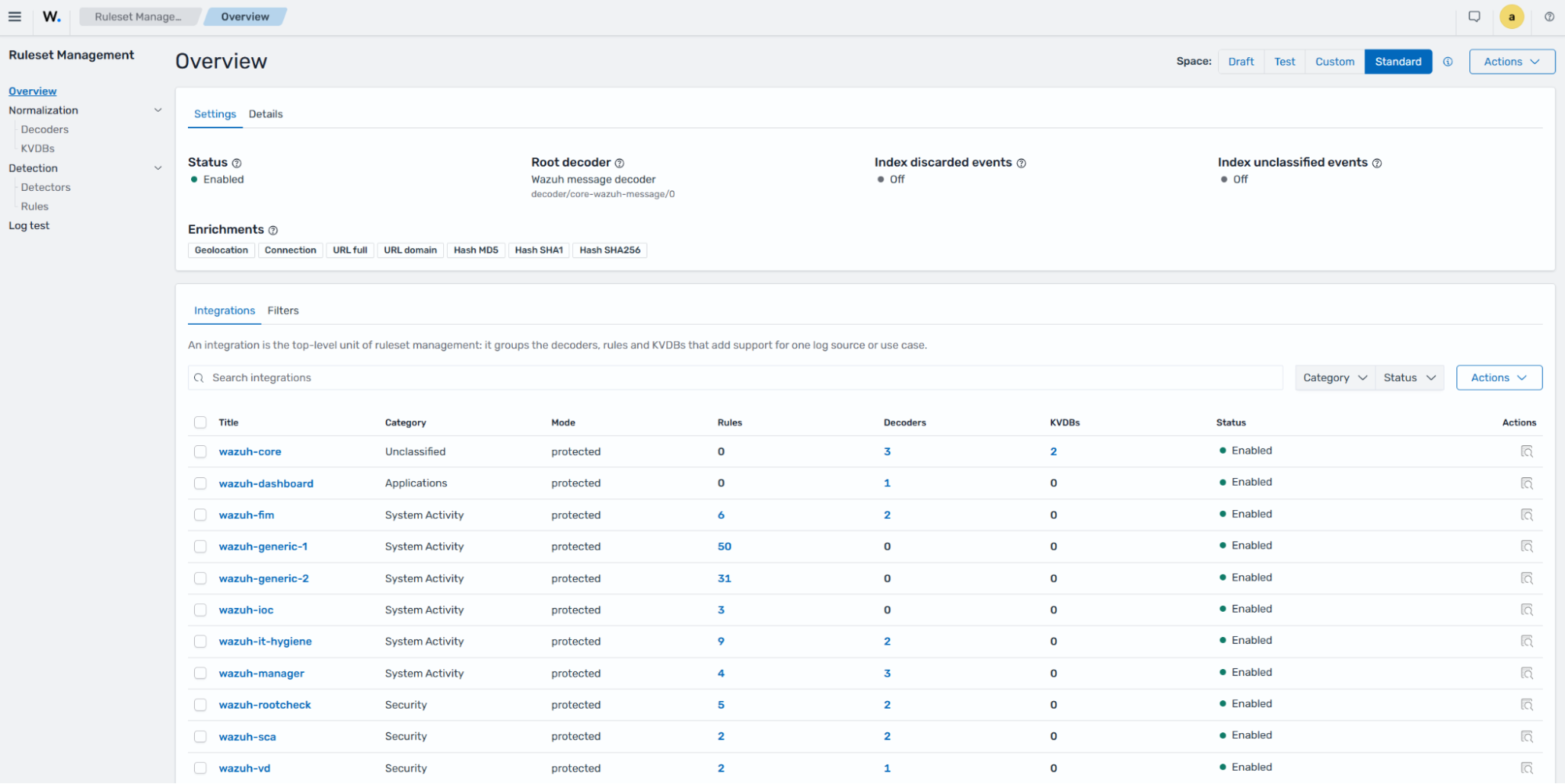Check the wazuh-ioc row checkbox

200,610
